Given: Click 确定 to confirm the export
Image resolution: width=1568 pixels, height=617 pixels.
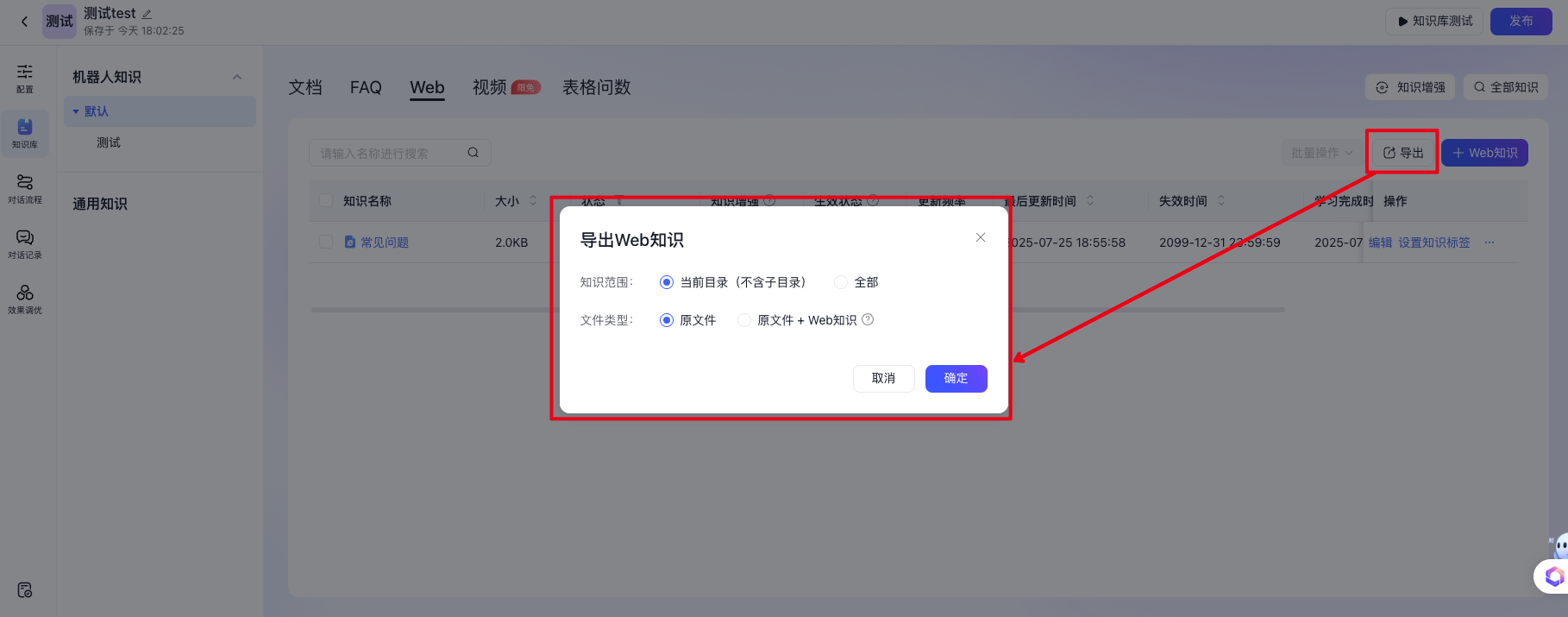Looking at the screenshot, I should pyautogui.click(x=956, y=378).
